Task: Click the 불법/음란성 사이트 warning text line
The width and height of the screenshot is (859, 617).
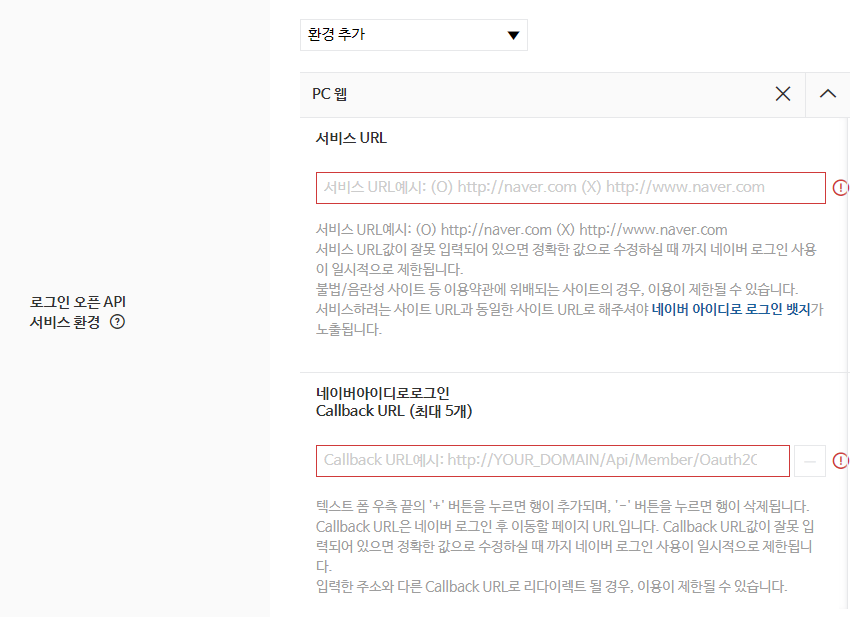Action: pos(557,289)
